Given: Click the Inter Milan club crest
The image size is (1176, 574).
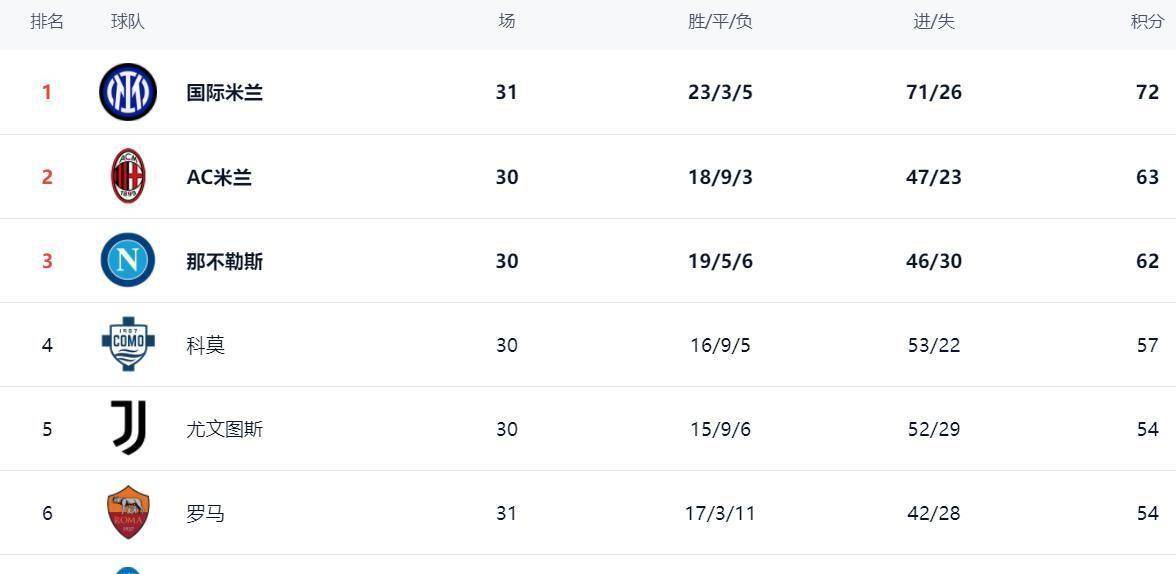Looking at the screenshot, I should (x=128, y=92).
